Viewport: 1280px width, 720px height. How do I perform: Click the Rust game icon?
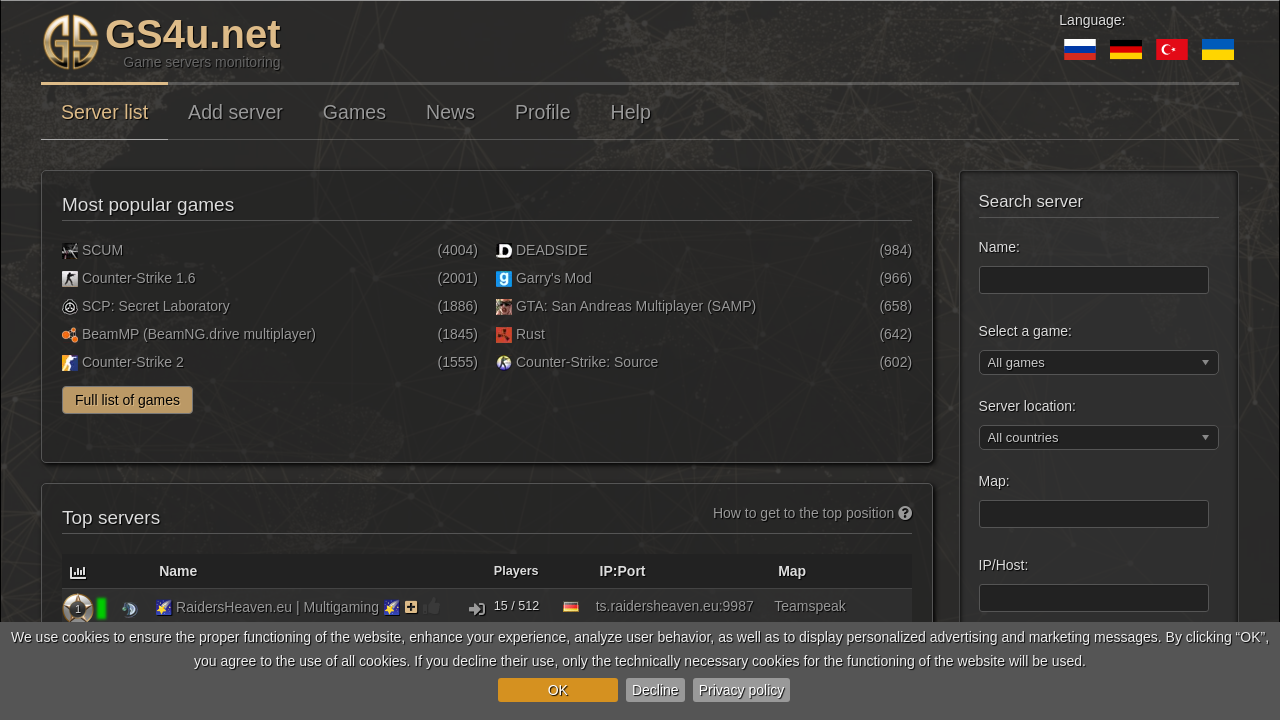pos(504,335)
